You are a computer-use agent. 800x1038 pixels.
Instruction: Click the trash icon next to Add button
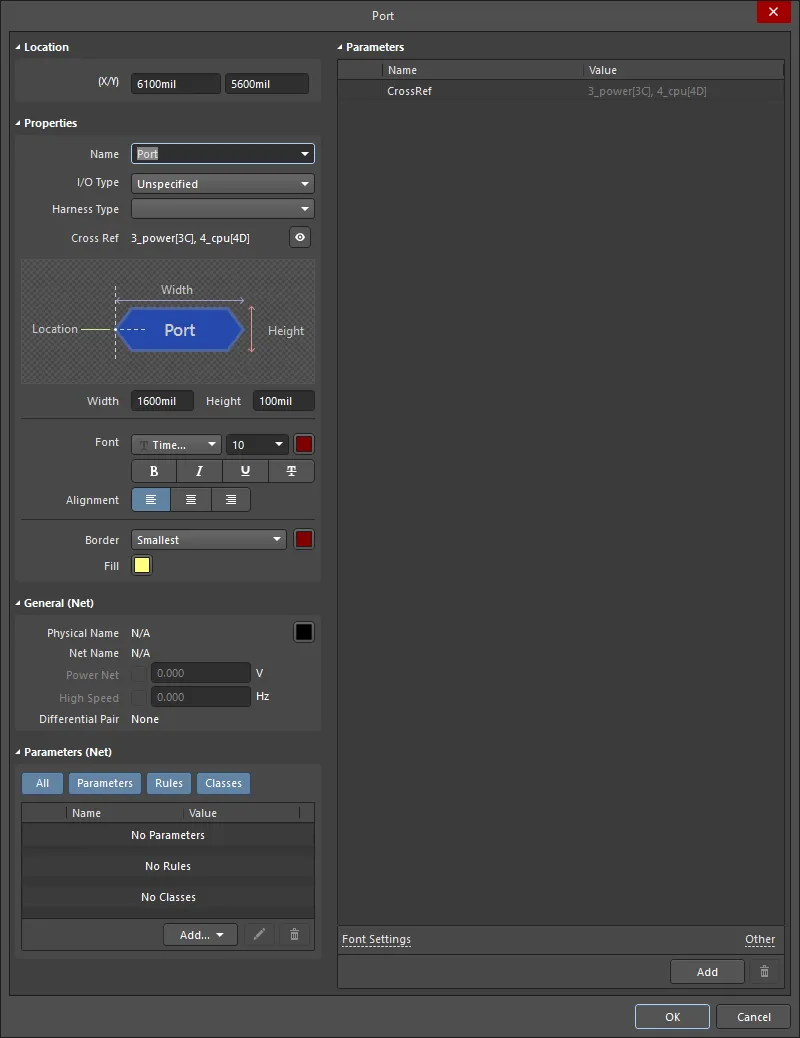tap(764, 971)
